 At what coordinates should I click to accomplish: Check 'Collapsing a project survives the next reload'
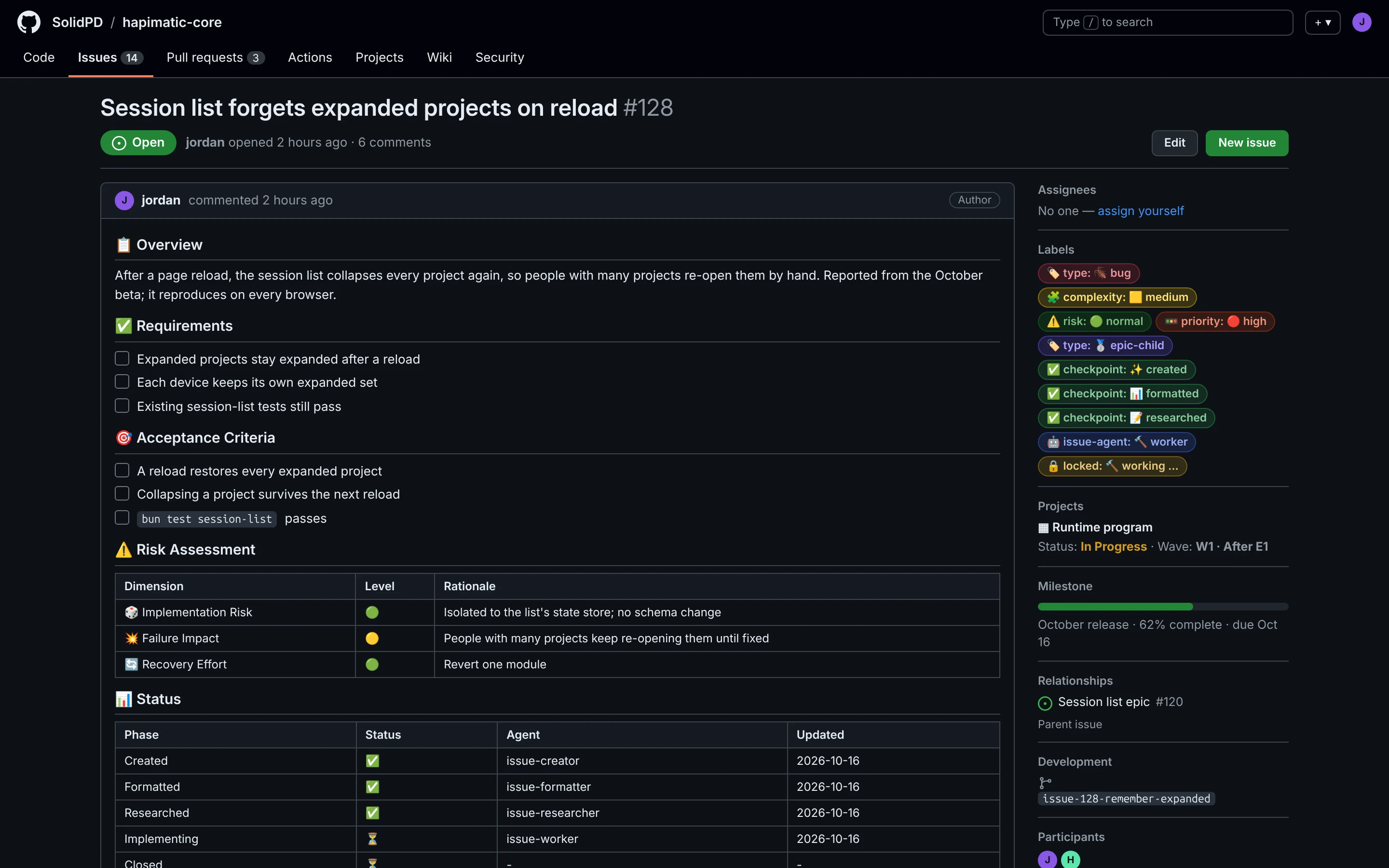coord(122,494)
